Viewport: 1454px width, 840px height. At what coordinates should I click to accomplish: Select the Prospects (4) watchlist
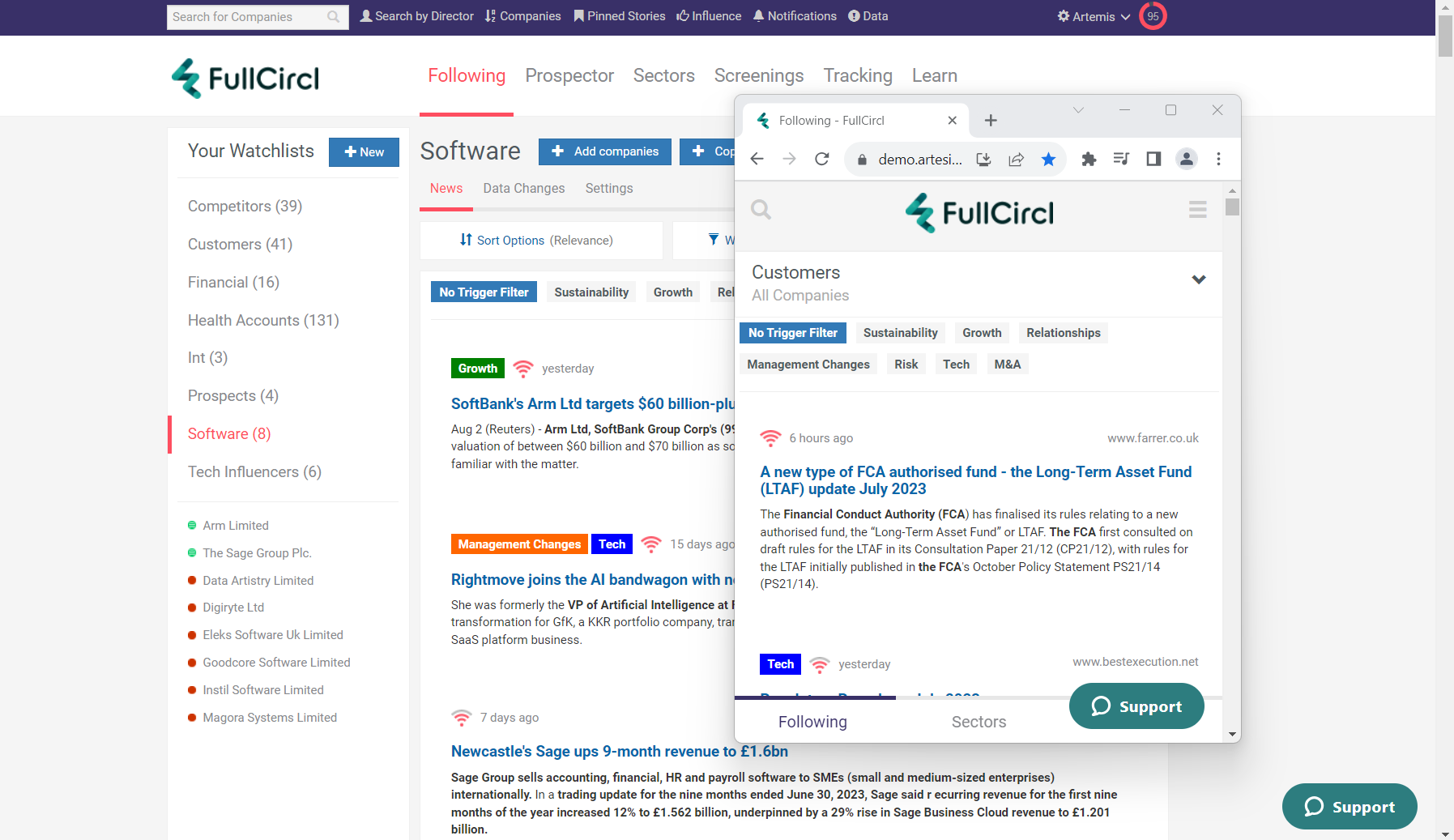pos(233,395)
